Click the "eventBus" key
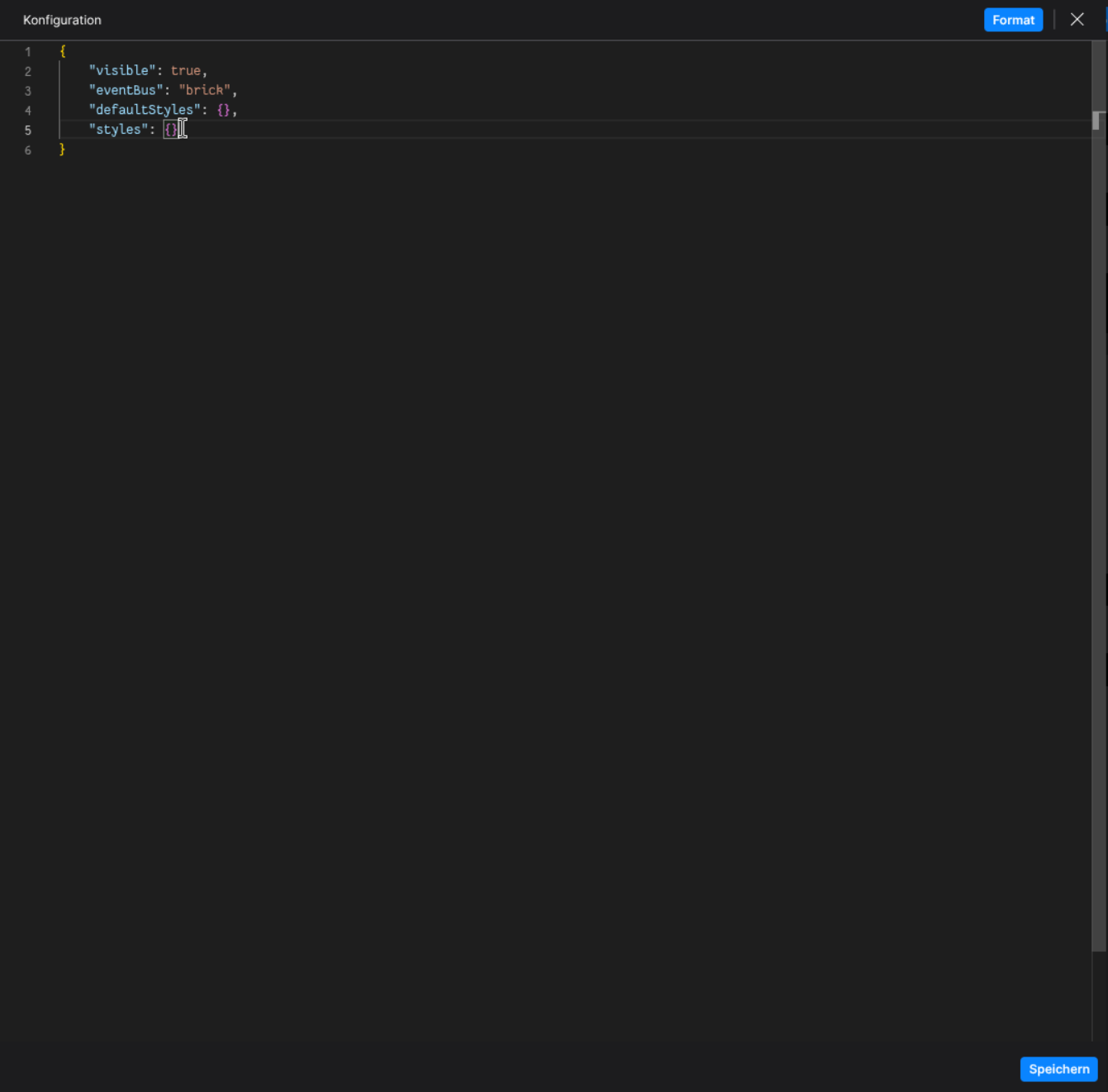The width and height of the screenshot is (1108, 1092). 126,90
